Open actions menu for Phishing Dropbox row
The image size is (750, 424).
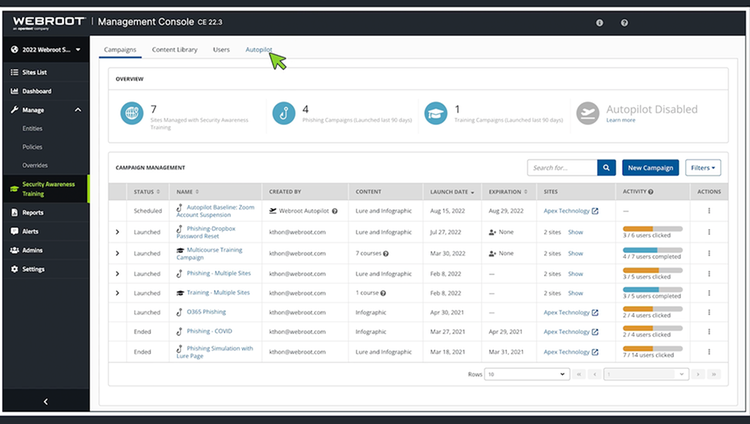(709, 232)
